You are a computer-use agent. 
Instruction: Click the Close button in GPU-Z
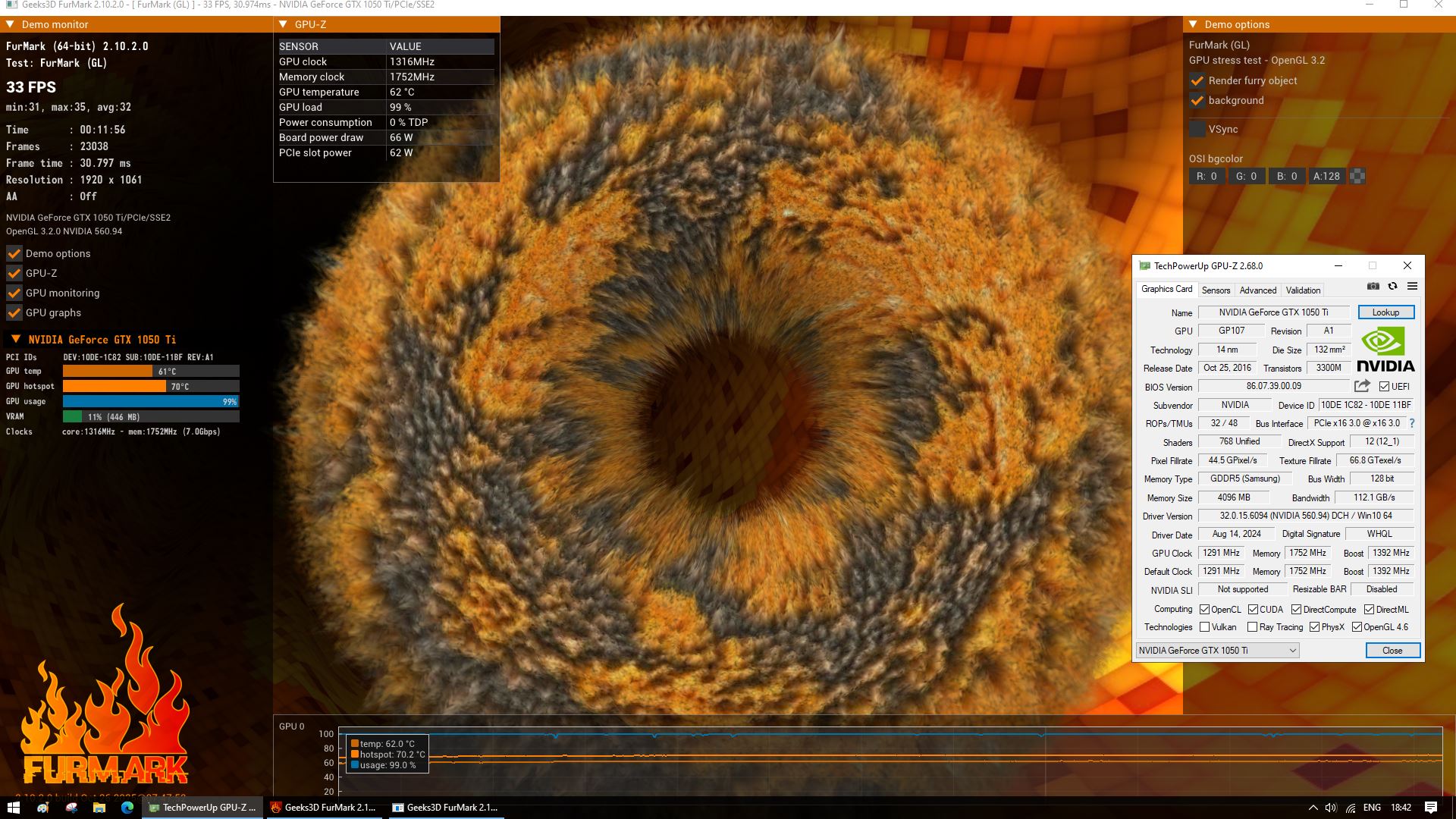(x=1392, y=651)
